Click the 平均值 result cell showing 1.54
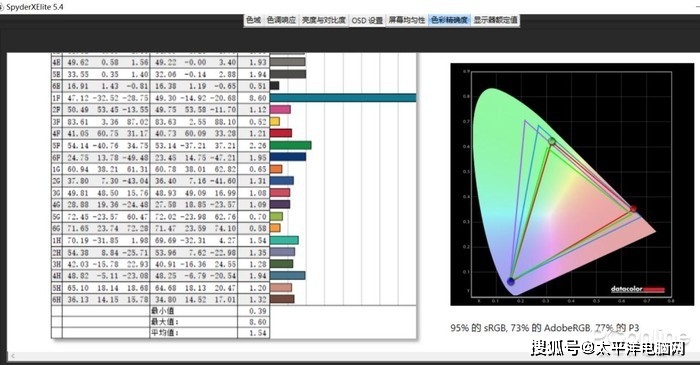 click(x=254, y=333)
